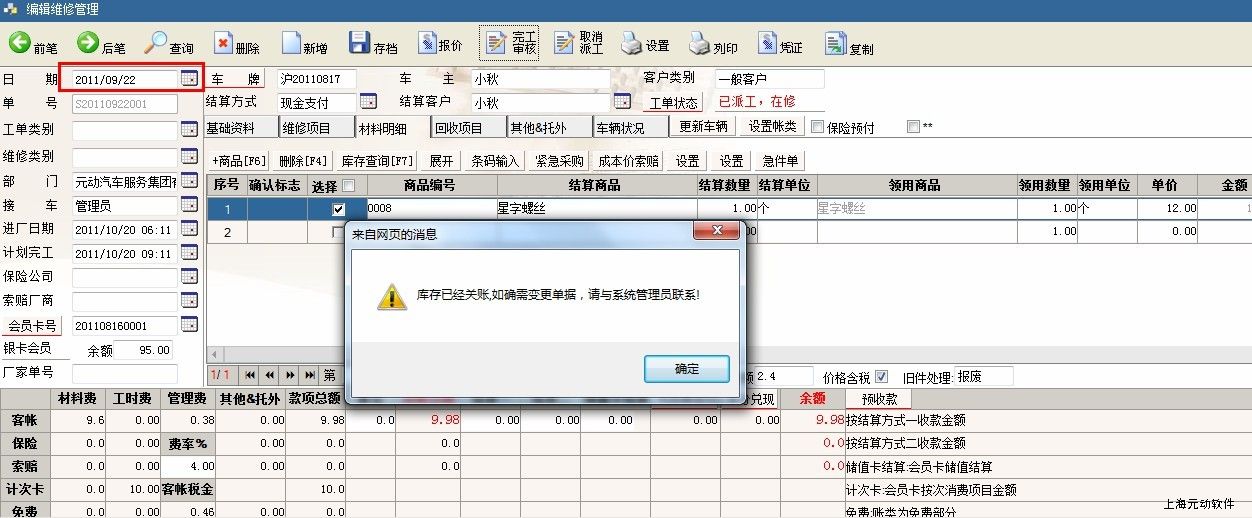Switch to the 维修项目 tab
The height and width of the screenshot is (518, 1252).
(x=315, y=127)
